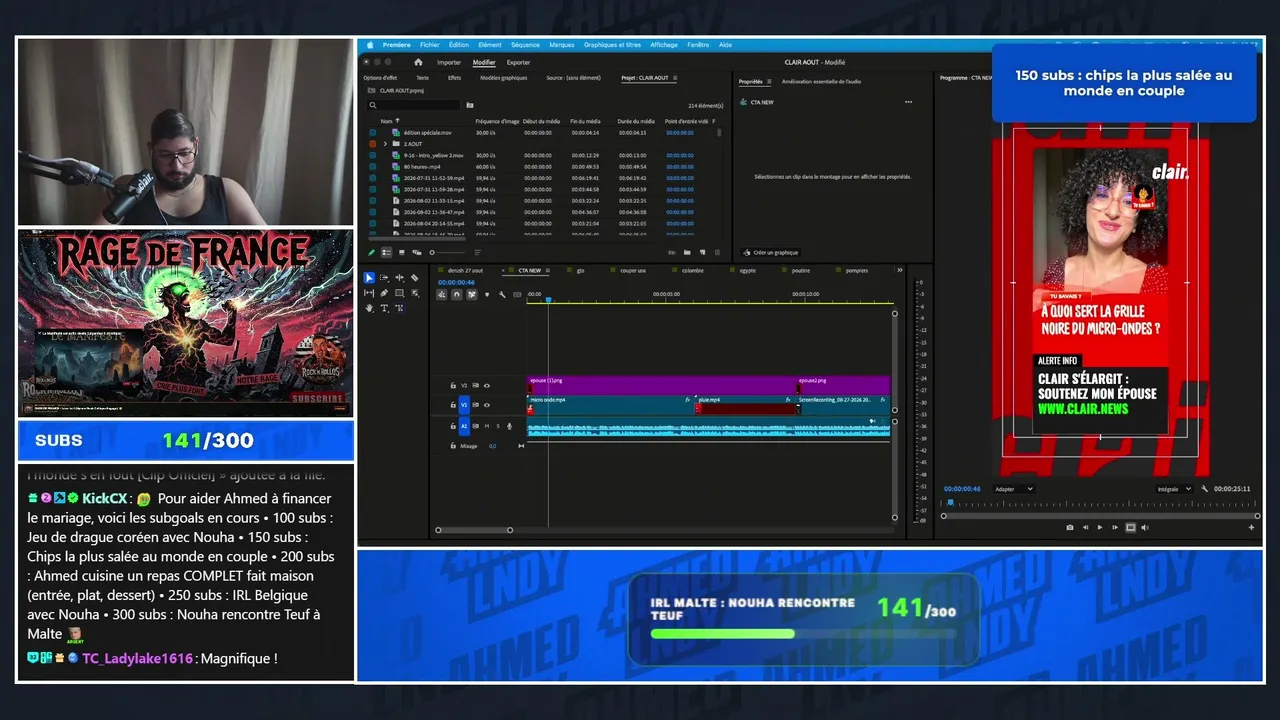
Task: Click the three-dot options in Properties panel
Action: (908, 102)
